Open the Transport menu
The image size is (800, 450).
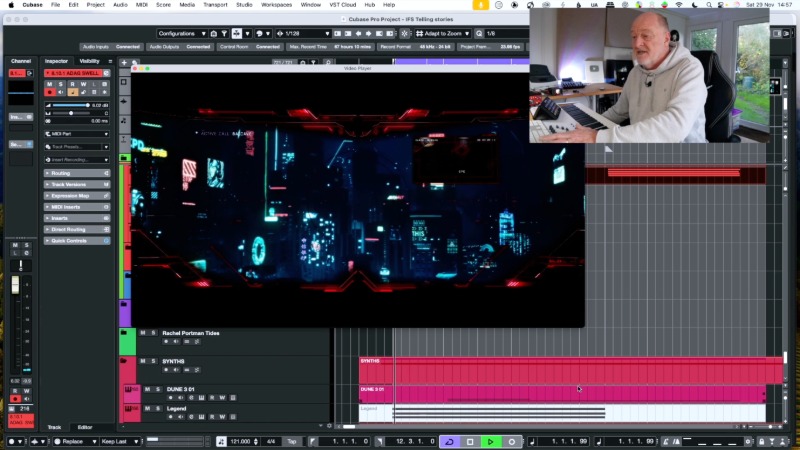coord(214,5)
